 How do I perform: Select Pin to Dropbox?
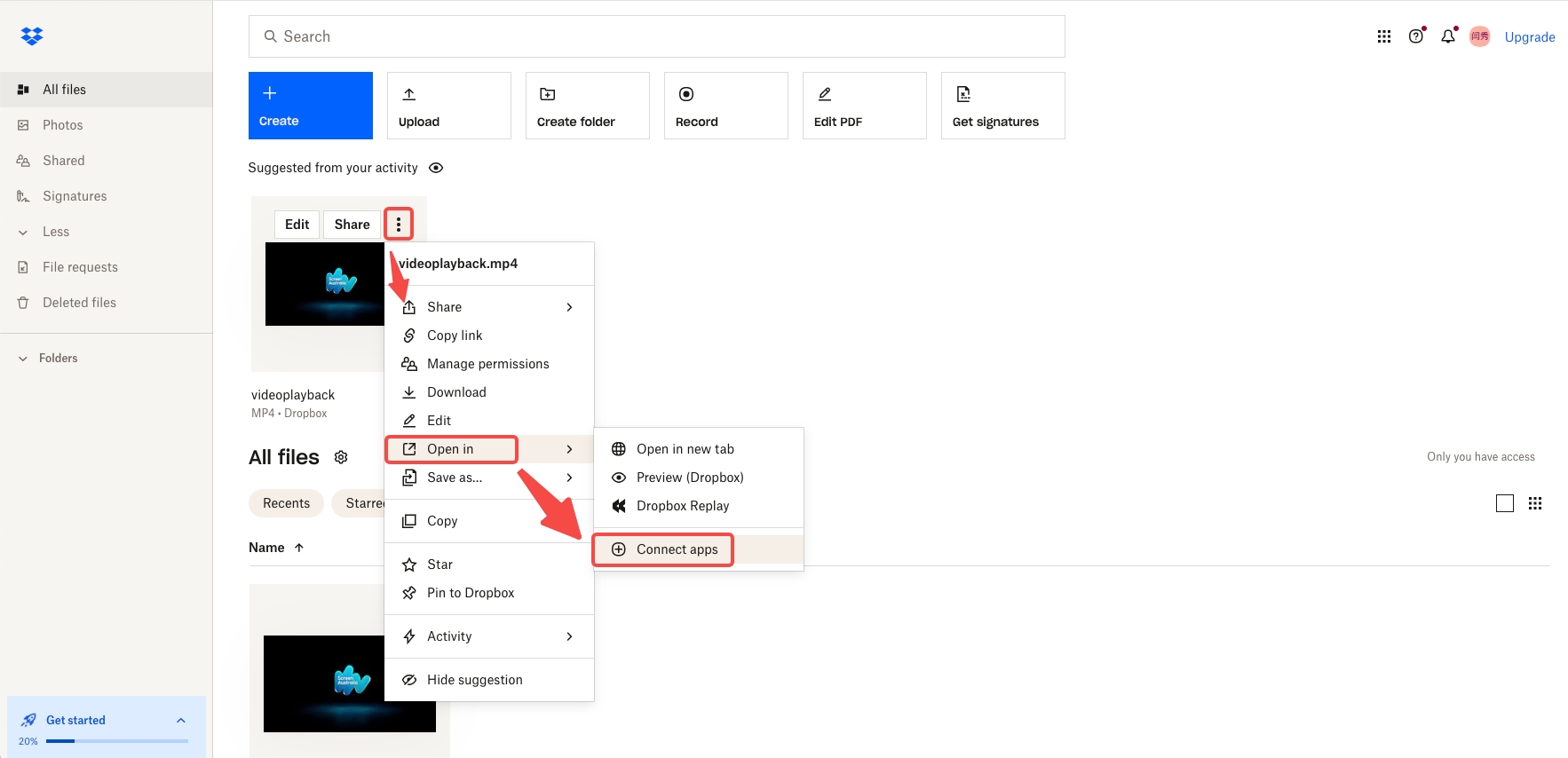coord(489,593)
